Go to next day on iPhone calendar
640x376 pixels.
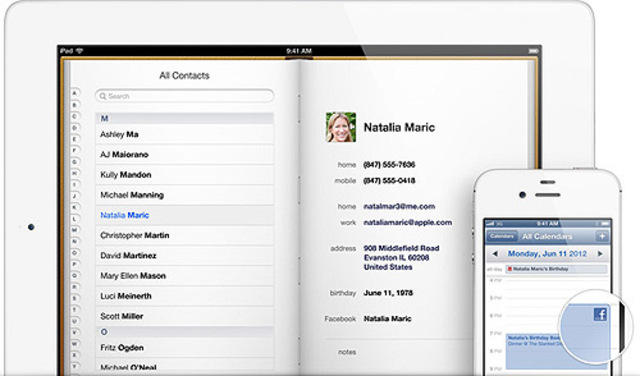pos(600,254)
